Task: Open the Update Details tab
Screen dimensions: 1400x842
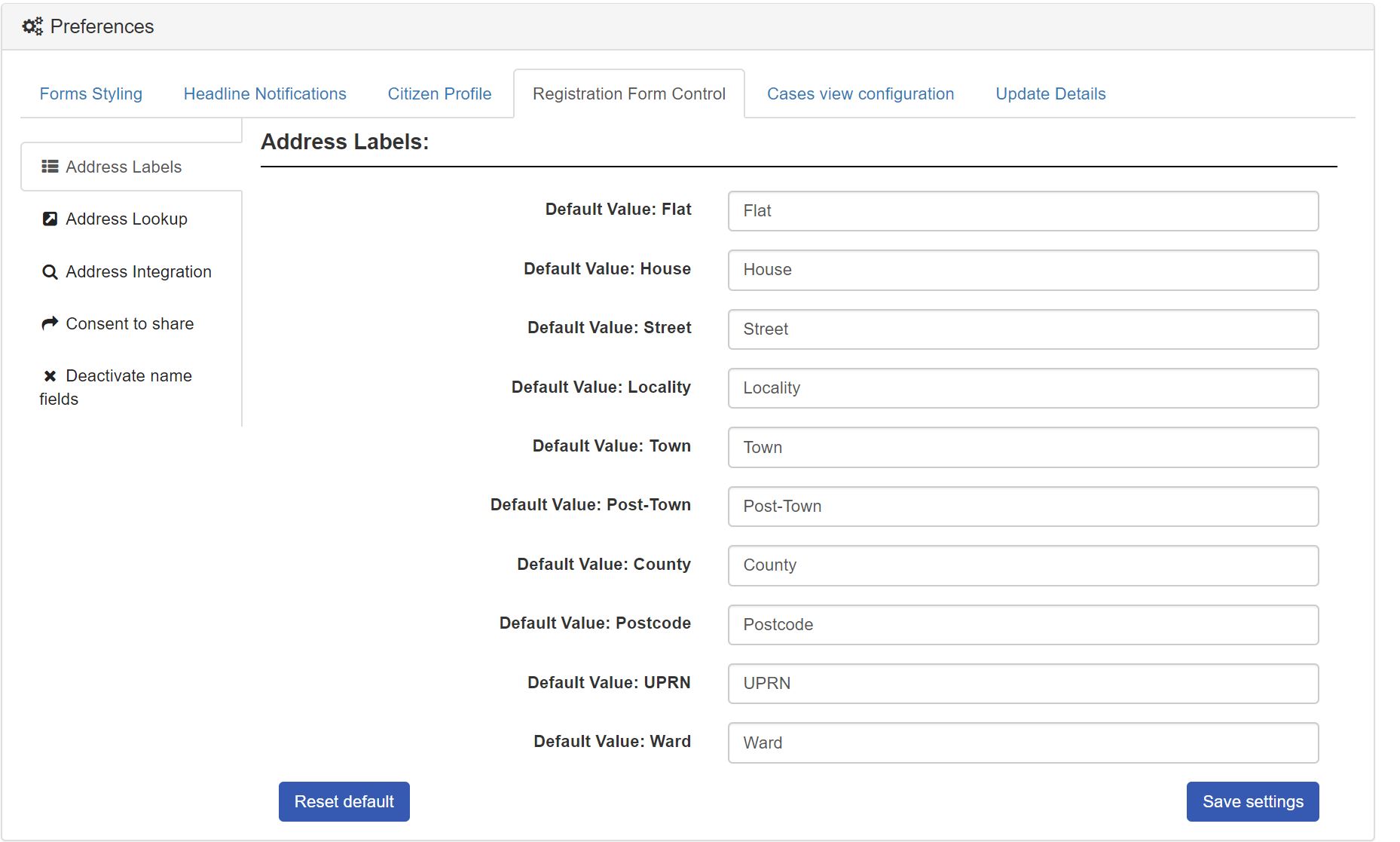Action: 1050,93
